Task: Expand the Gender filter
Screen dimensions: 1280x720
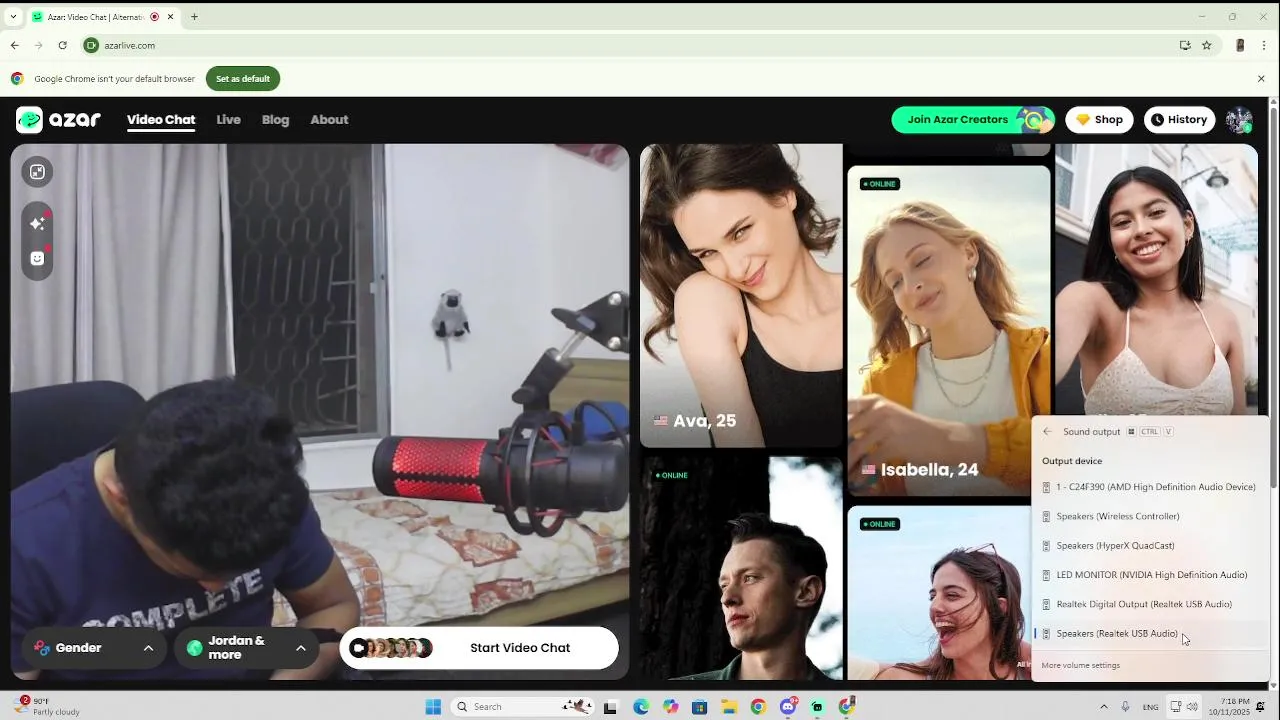Action: click(94, 648)
